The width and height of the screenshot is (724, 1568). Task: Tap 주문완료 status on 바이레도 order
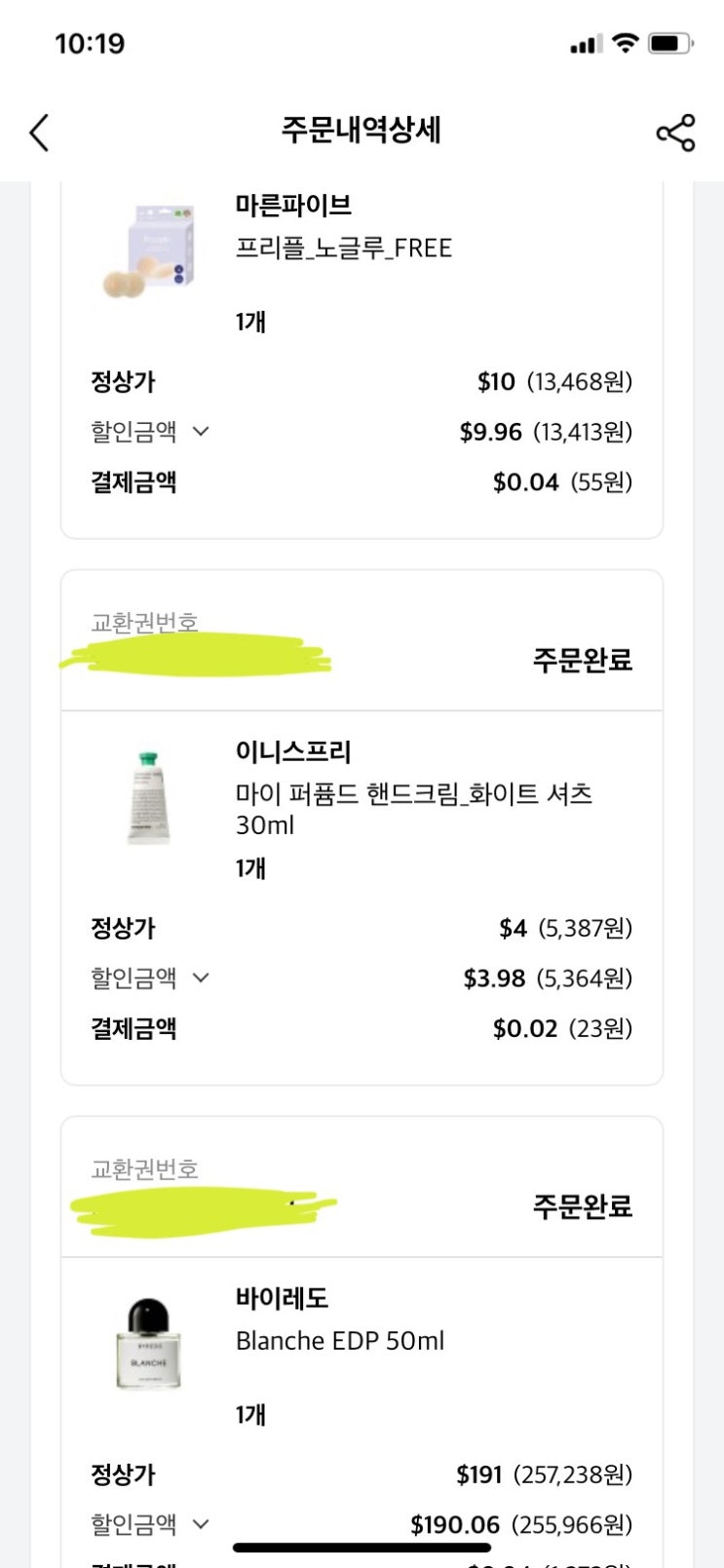click(x=582, y=1206)
